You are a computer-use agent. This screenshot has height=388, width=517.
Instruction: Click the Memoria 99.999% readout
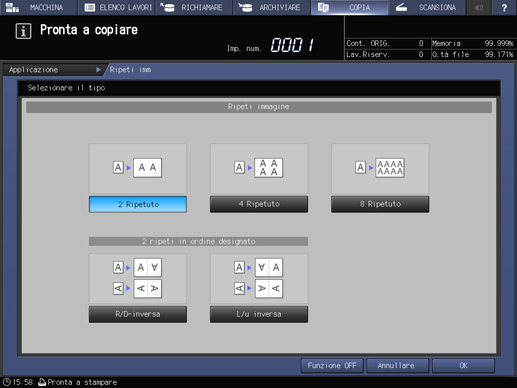click(473, 43)
